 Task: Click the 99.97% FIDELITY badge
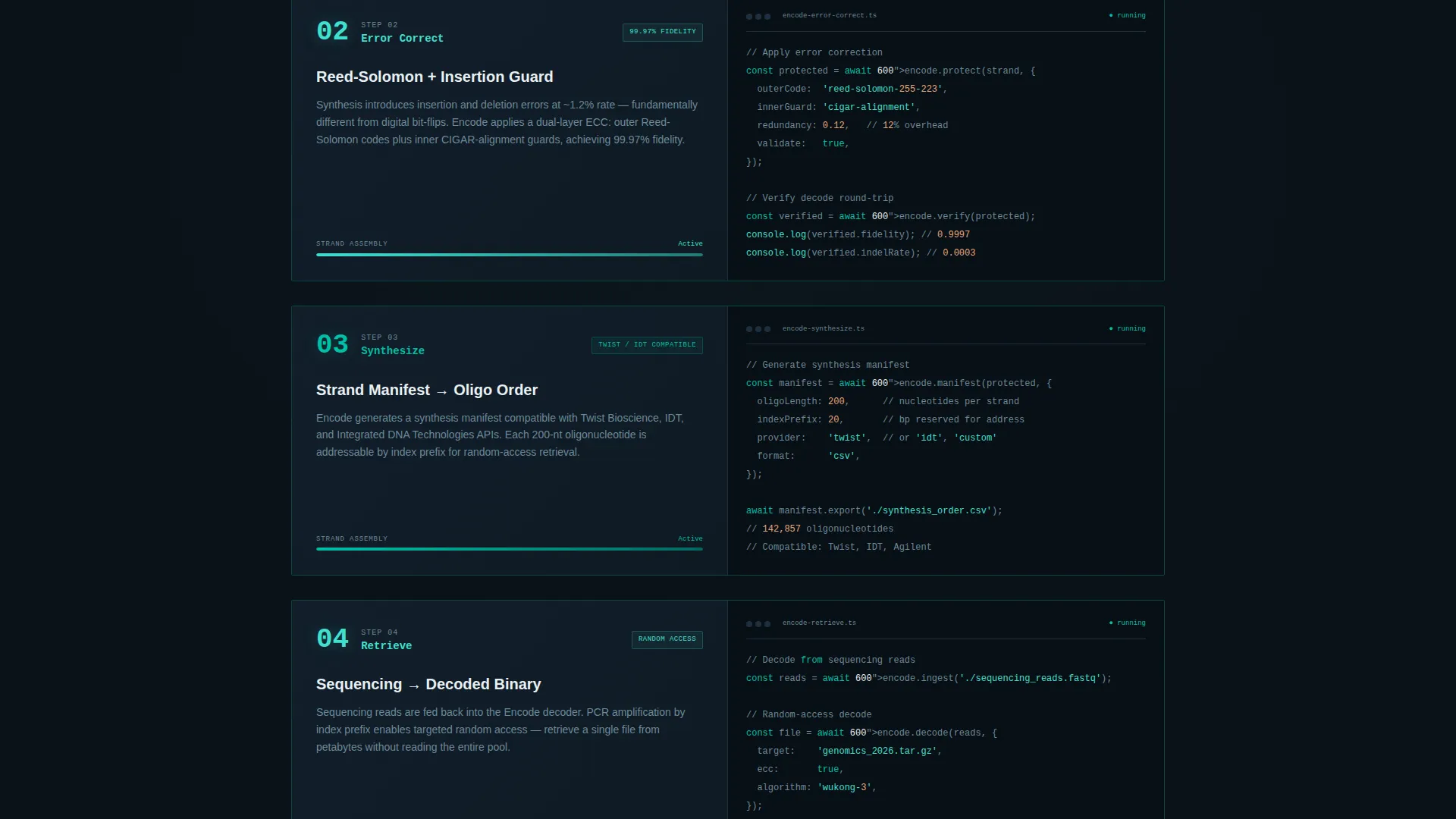coord(662,32)
